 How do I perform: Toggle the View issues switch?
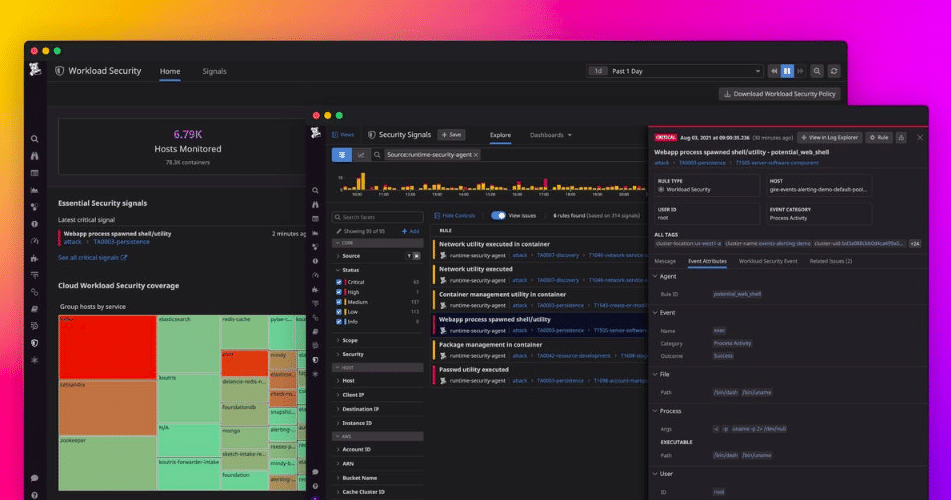pyautogui.click(x=498, y=215)
